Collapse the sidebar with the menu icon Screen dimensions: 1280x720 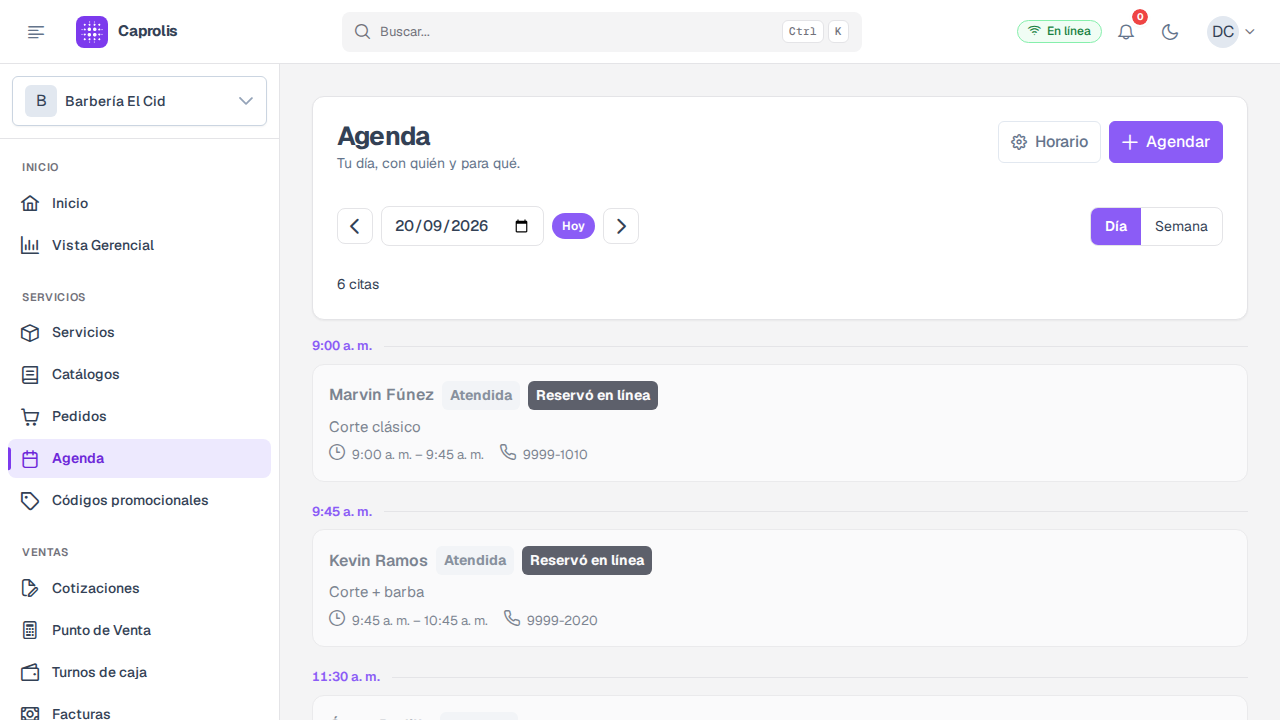36,32
